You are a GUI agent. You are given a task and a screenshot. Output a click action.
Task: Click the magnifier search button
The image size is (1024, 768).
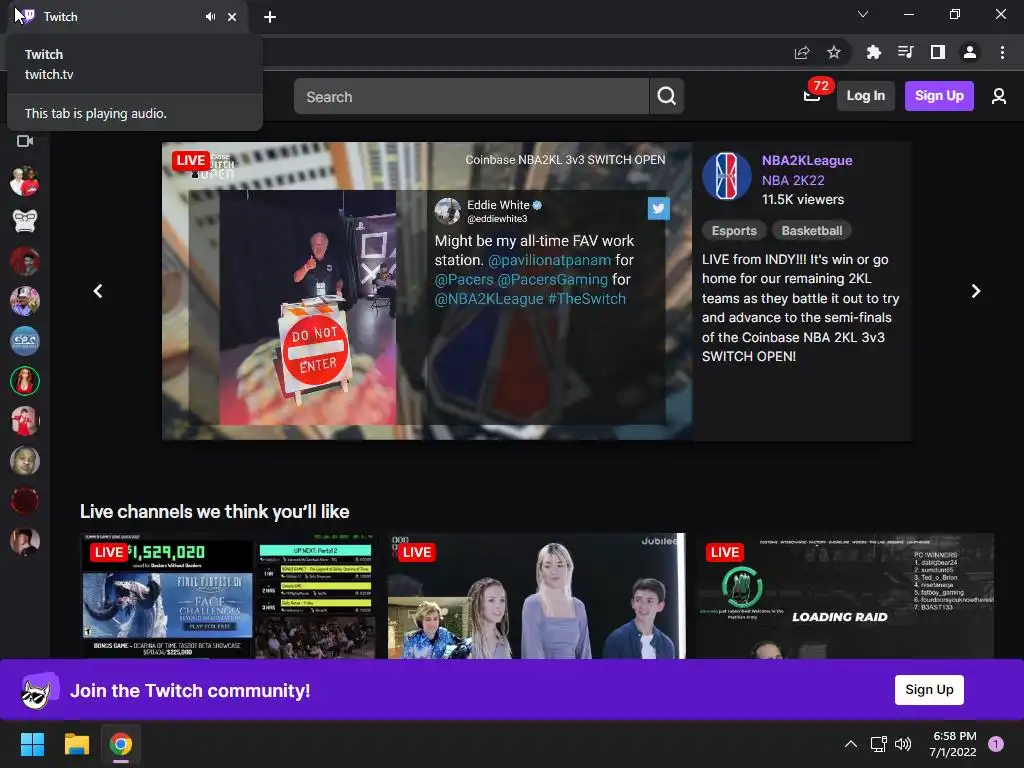[667, 97]
